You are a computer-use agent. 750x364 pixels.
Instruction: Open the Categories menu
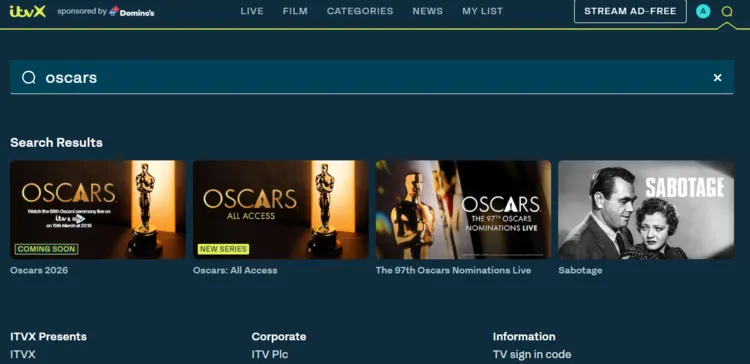tap(360, 11)
